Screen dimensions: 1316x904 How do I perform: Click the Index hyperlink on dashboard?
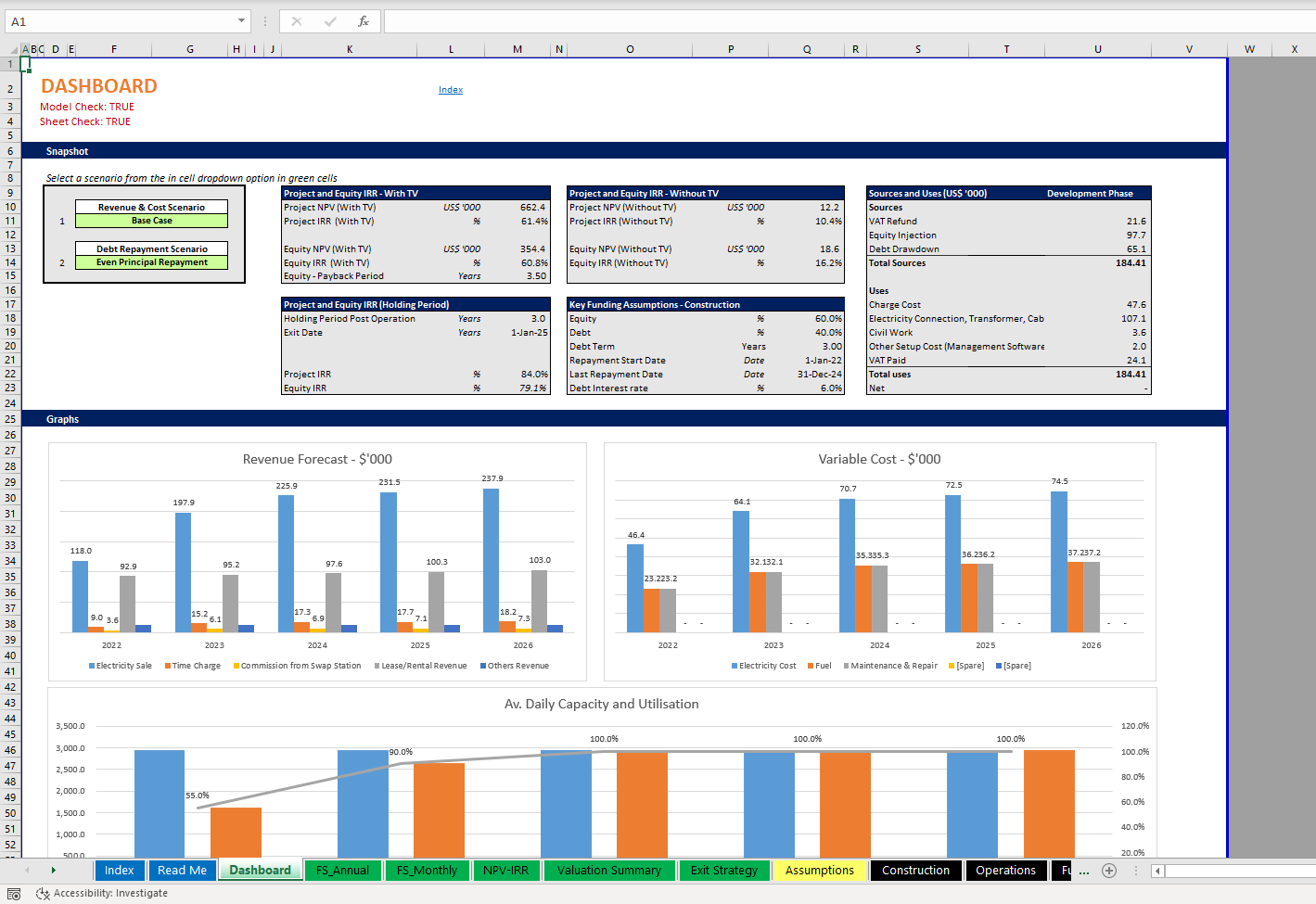[x=451, y=90]
